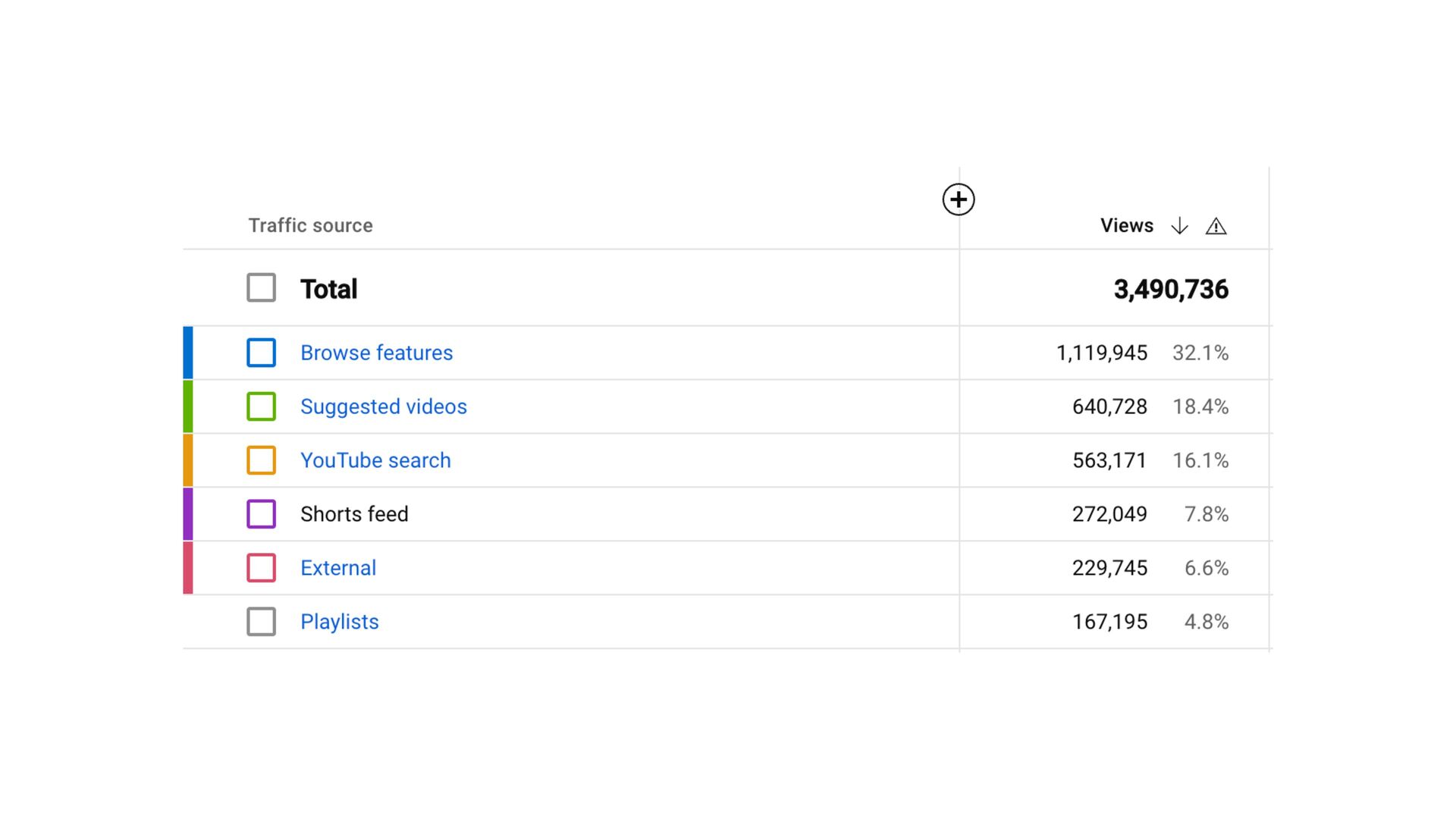1456x819 pixels.
Task: Click the Shorts feed row label
Action: pyautogui.click(x=354, y=514)
